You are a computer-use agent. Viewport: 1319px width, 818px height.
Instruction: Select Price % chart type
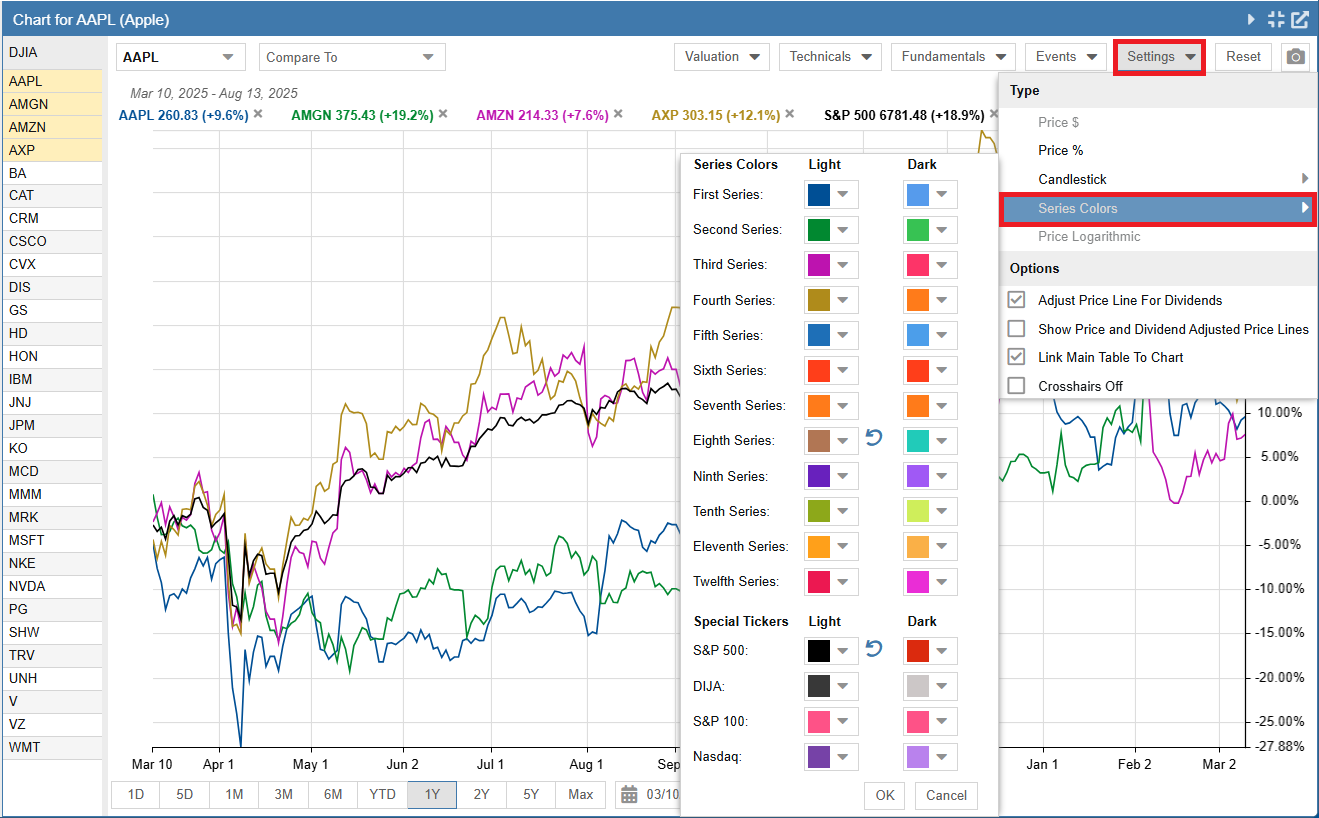1060,151
